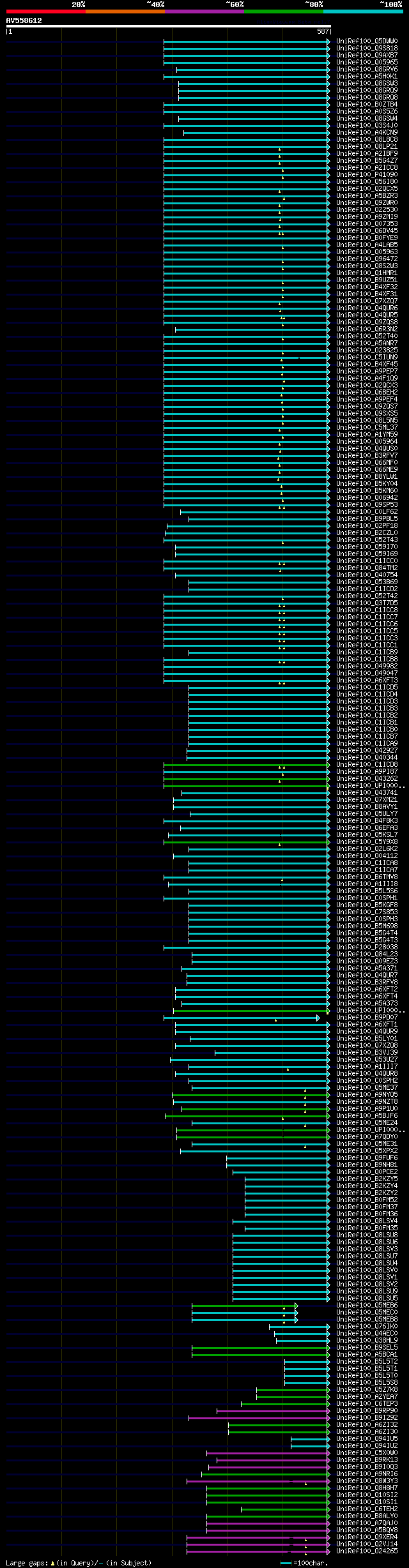Click the orange segment of the identity legend
Viewport: 409px width, 1568px height.
coord(125,11)
